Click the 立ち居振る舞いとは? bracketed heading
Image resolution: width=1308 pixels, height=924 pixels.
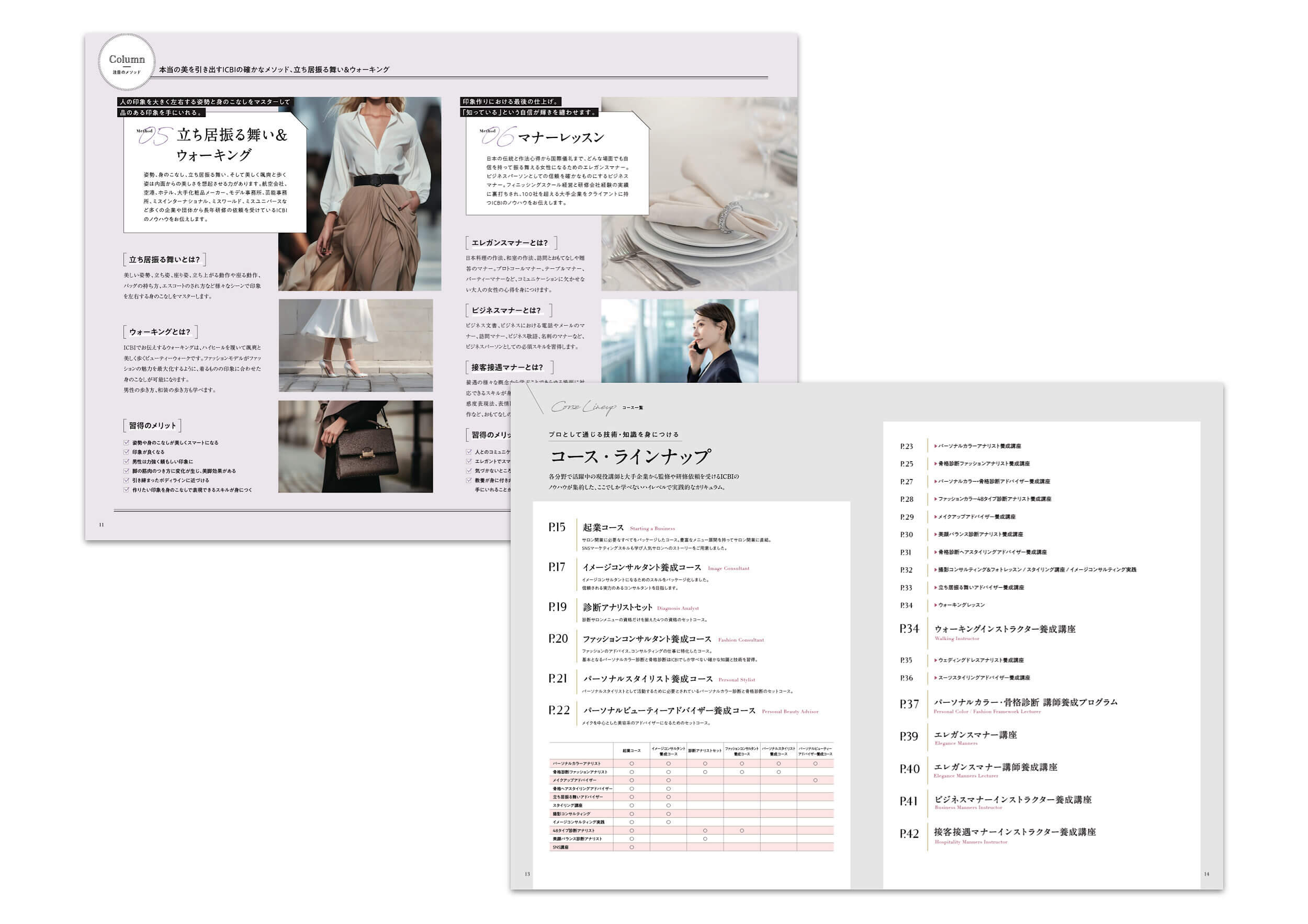pos(164,259)
